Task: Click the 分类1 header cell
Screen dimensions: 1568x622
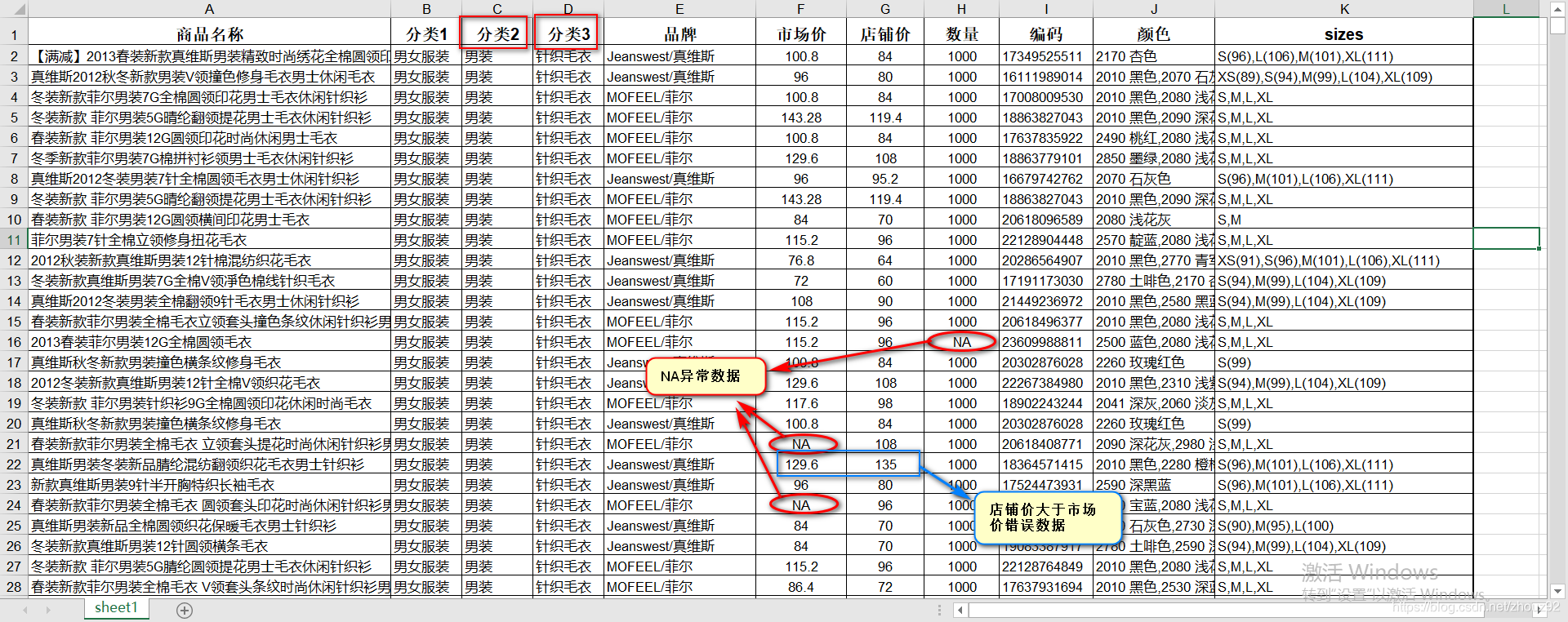Action: (x=426, y=33)
